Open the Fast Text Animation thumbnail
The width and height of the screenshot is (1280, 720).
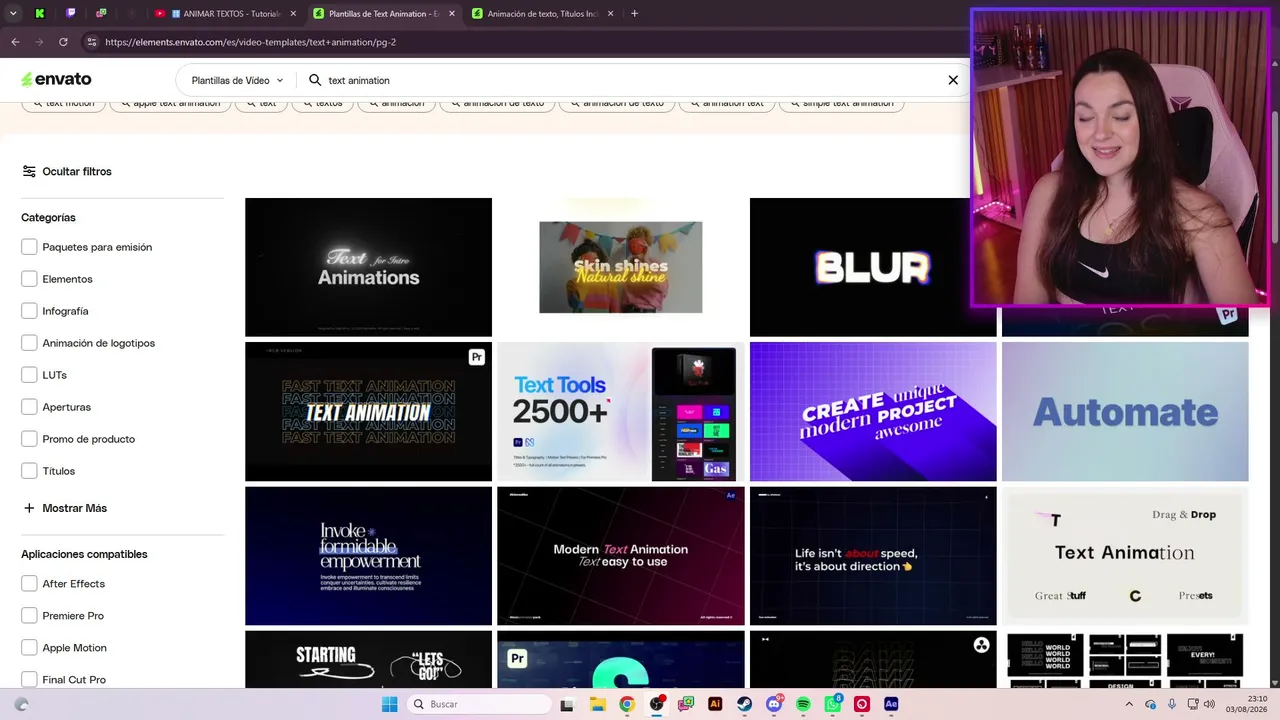[368, 411]
